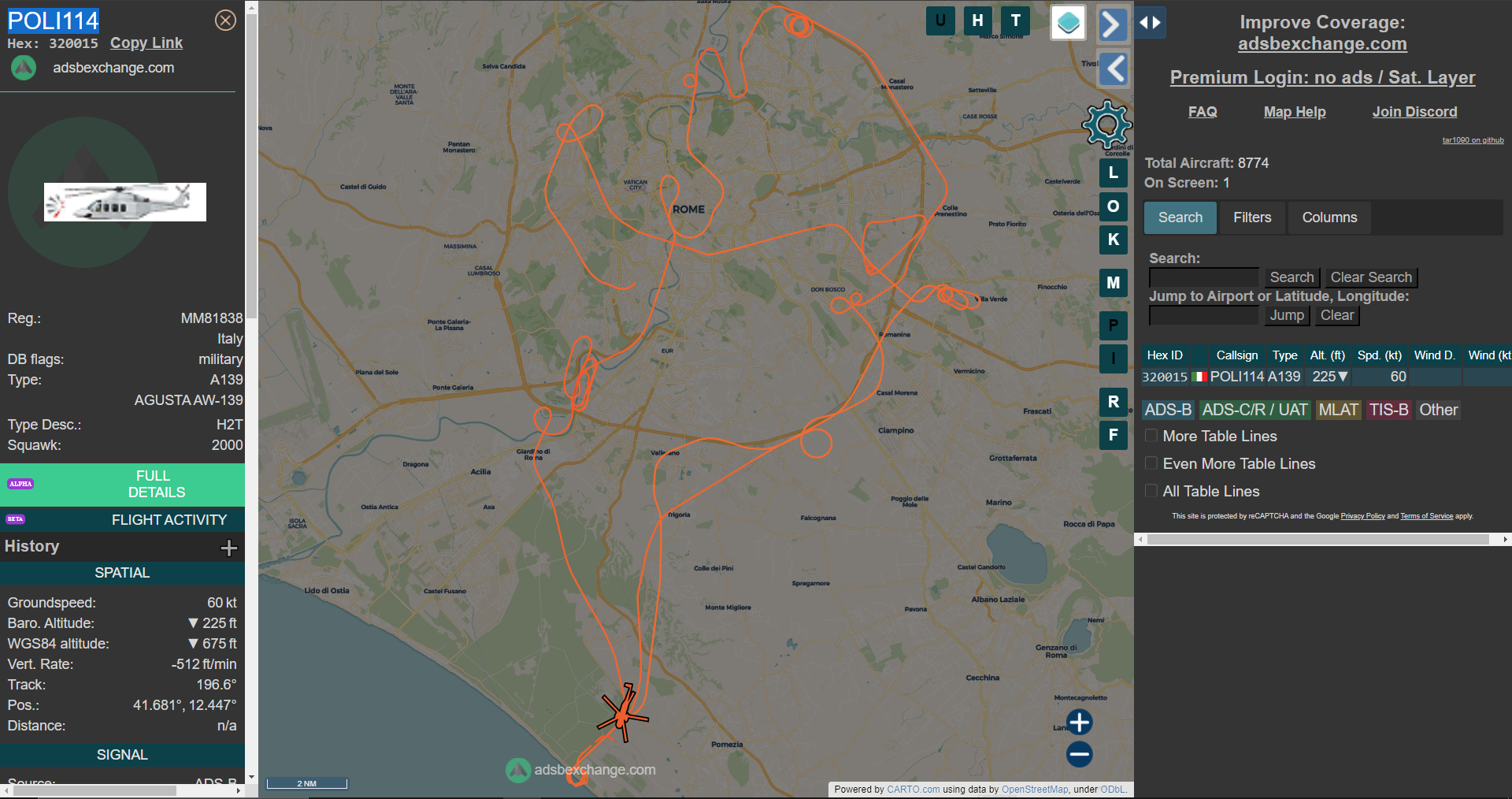Viewport: 1512px width, 799px height.
Task: Close the POLI114 aircraft info panel
Action: [x=225, y=20]
